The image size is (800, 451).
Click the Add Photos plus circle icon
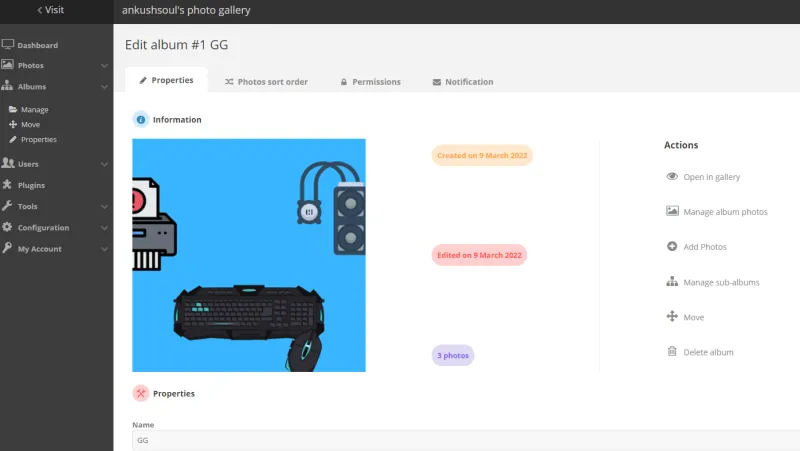click(672, 247)
